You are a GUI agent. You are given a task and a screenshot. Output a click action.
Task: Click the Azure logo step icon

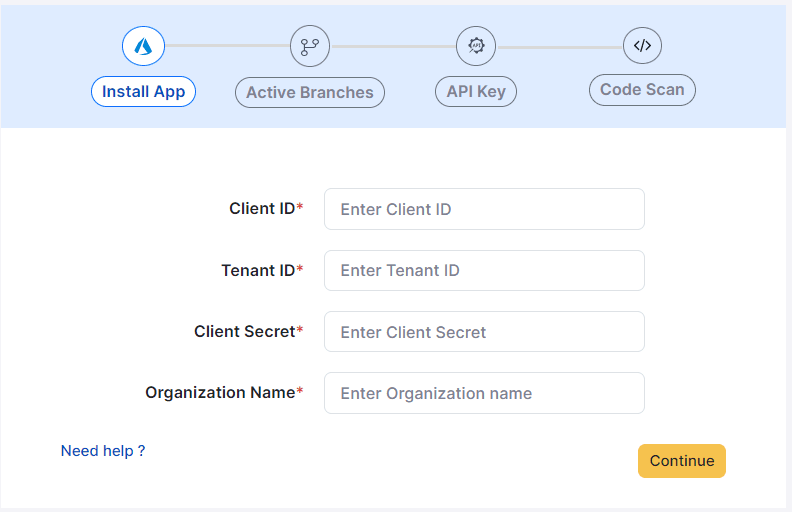click(x=143, y=46)
